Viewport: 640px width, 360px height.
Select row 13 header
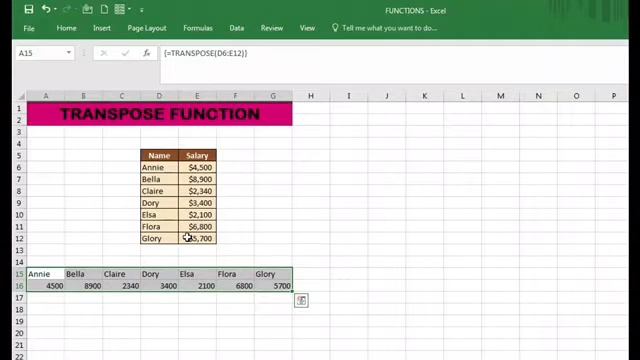19,250
